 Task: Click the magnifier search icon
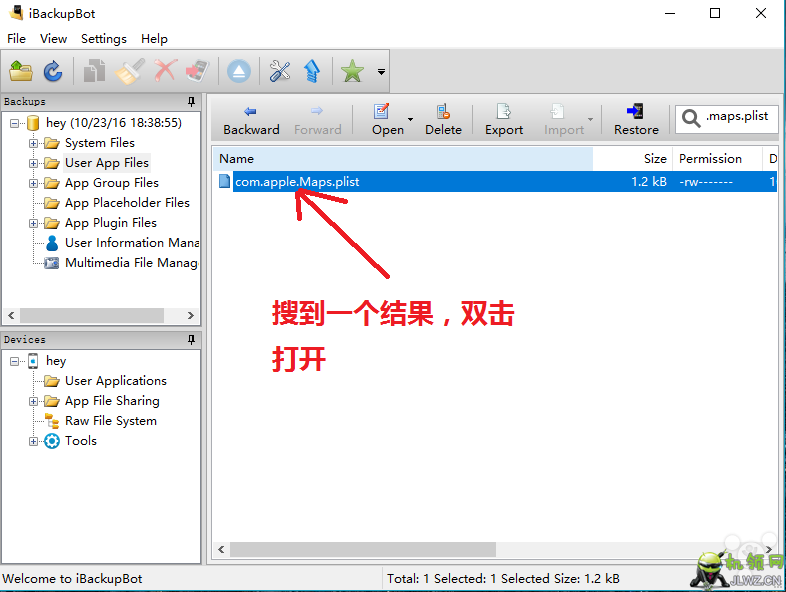click(691, 118)
